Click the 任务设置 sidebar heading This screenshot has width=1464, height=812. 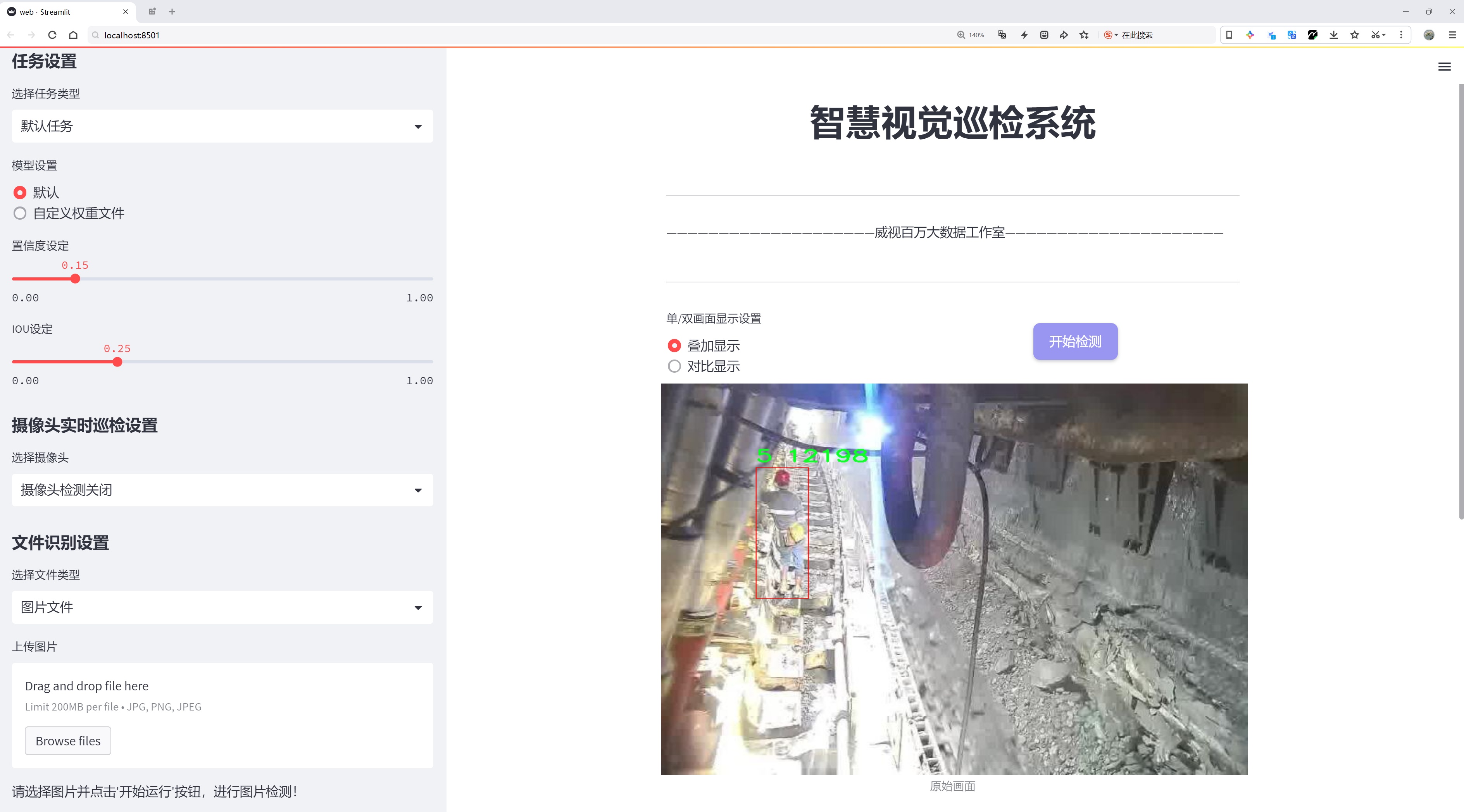pos(44,61)
